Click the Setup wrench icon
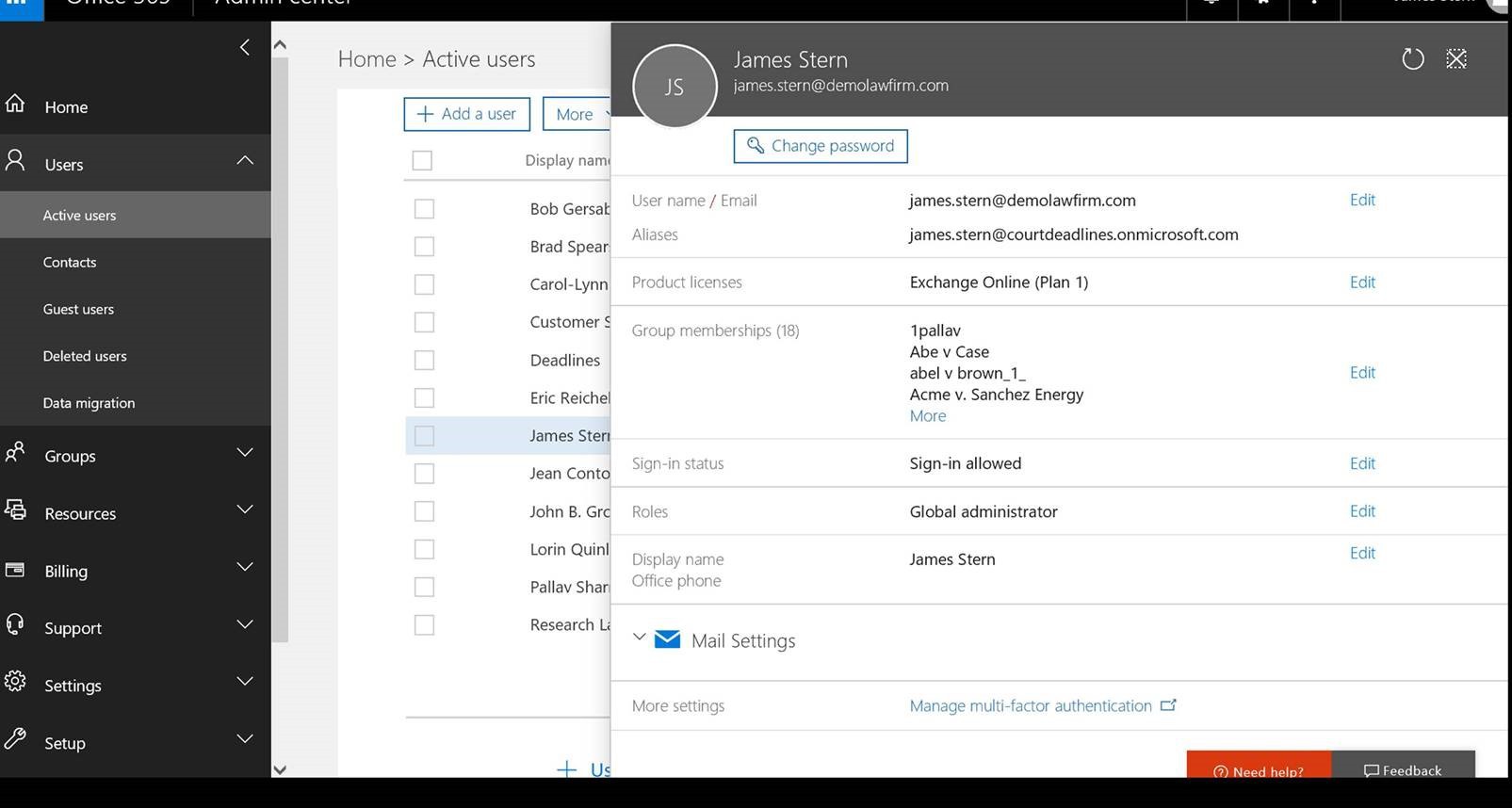This screenshot has height=808, width=1512. [x=15, y=739]
